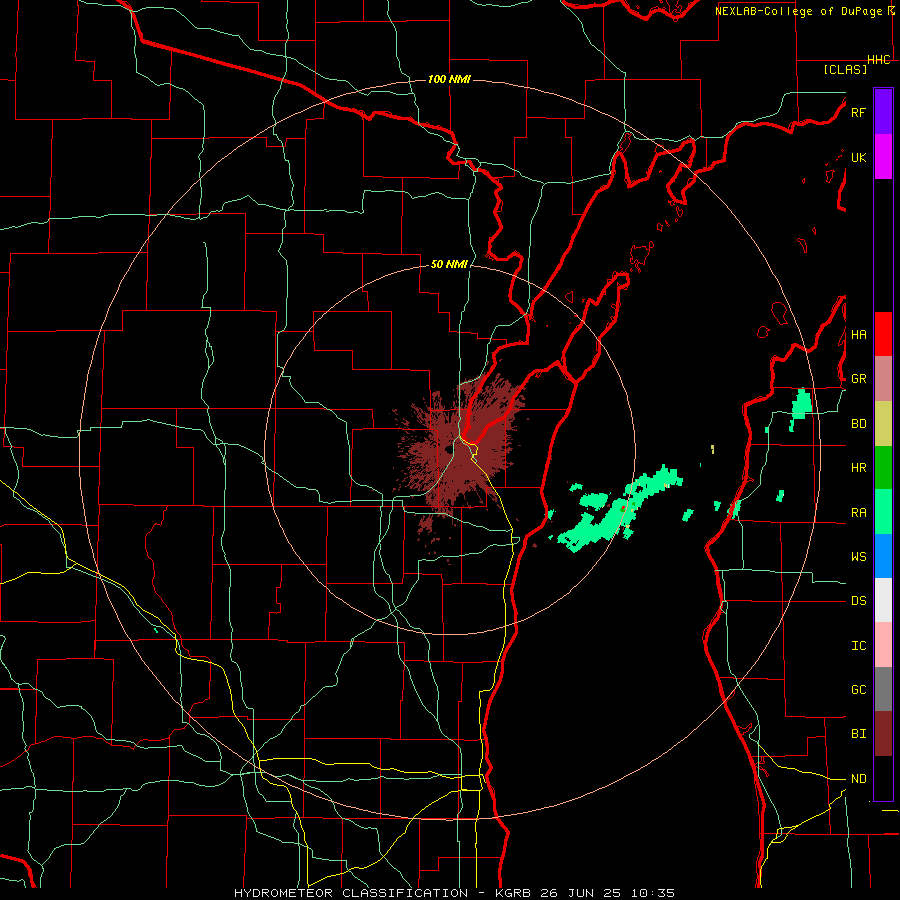This screenshot has height=900, width=900.
Task: Click the UK magenta legend swatch
Action: point(883,157)
